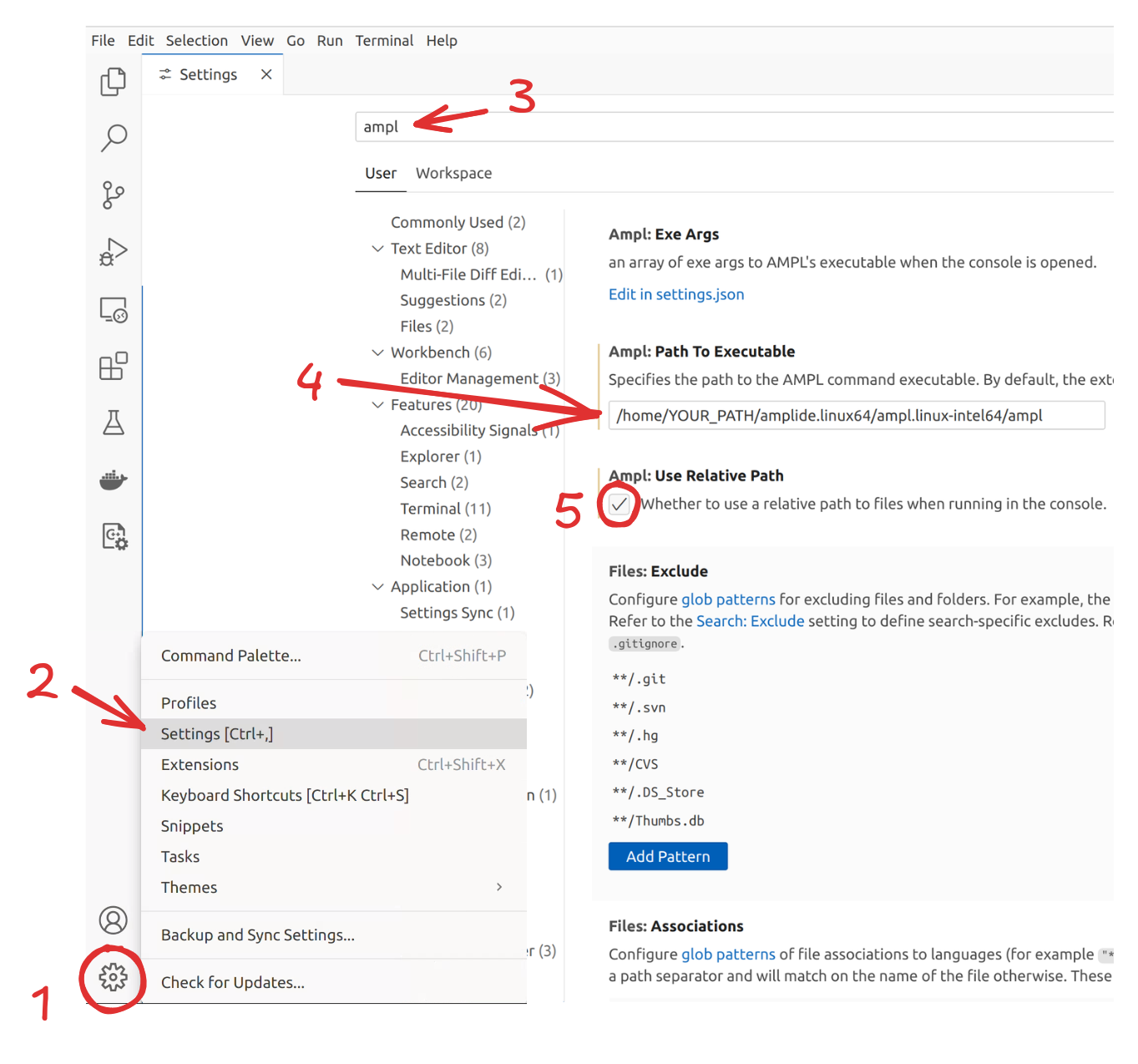Collapse the Features settings group
The height and width of the screenshot is (1064, 1138).
(x=377, y=405)
